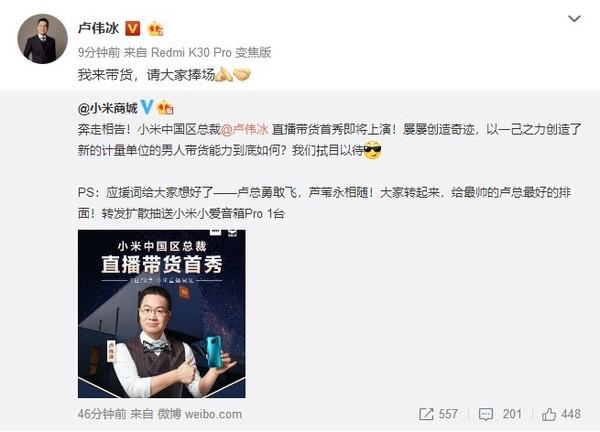Click the membership crown badge beside 卢伟冰

click(x=156, y=29)
